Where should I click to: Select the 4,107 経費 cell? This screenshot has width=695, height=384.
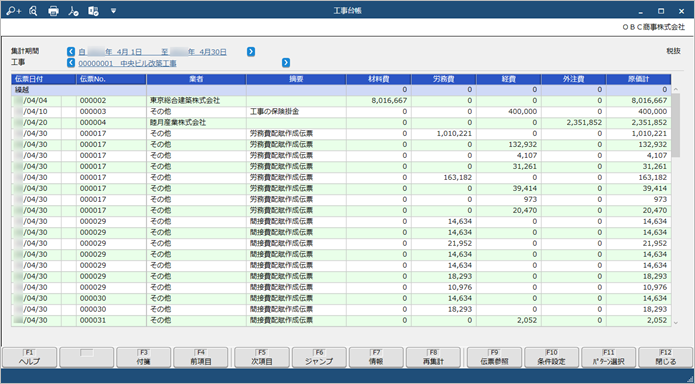509,156
